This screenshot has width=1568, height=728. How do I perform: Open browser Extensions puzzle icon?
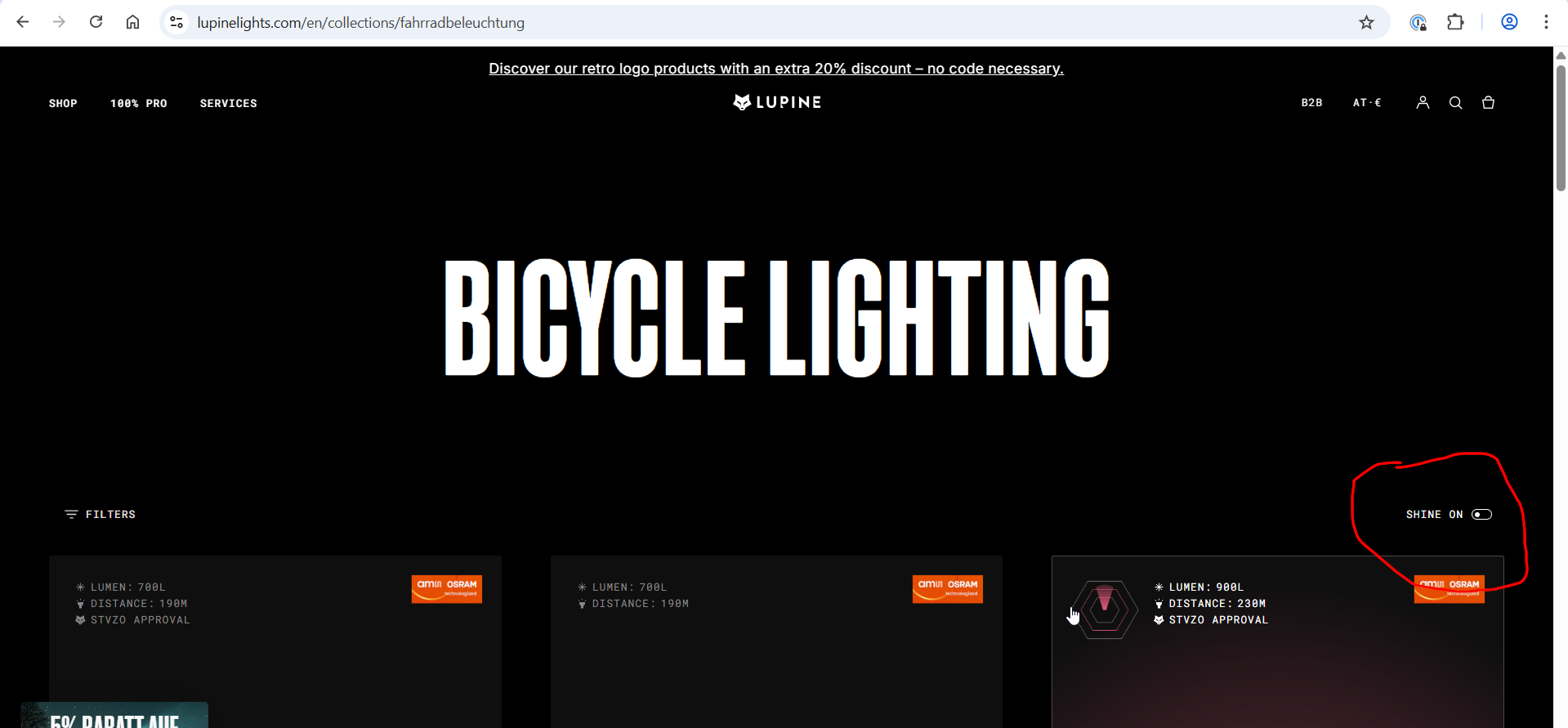[1455, 22]
